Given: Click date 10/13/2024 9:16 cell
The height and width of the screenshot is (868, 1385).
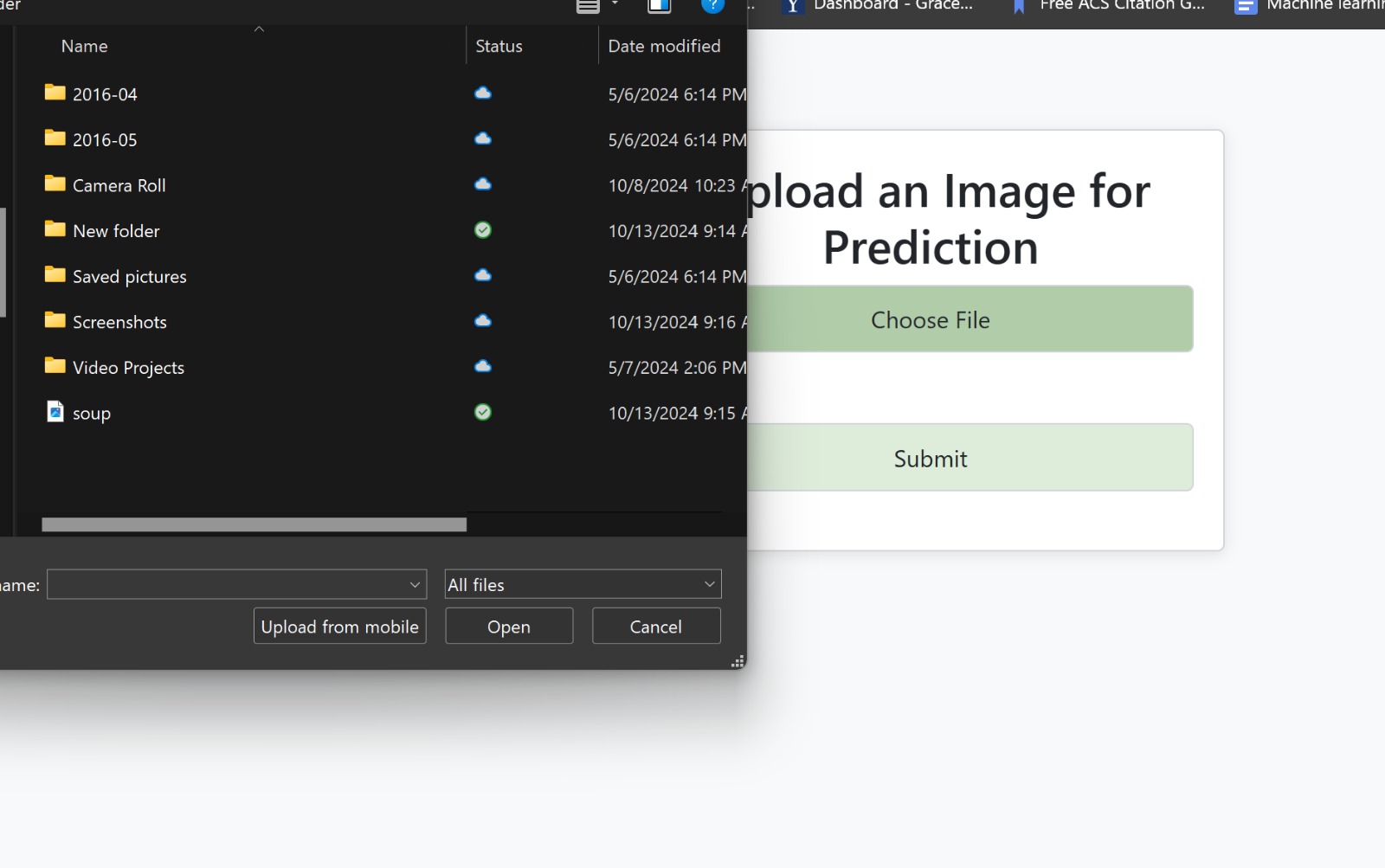Looking at the screenshot, I should pos(677,322).
